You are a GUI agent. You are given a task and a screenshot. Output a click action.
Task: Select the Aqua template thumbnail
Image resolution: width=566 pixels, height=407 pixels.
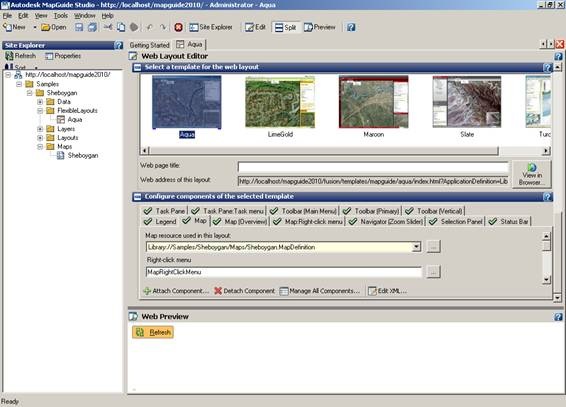187,102
